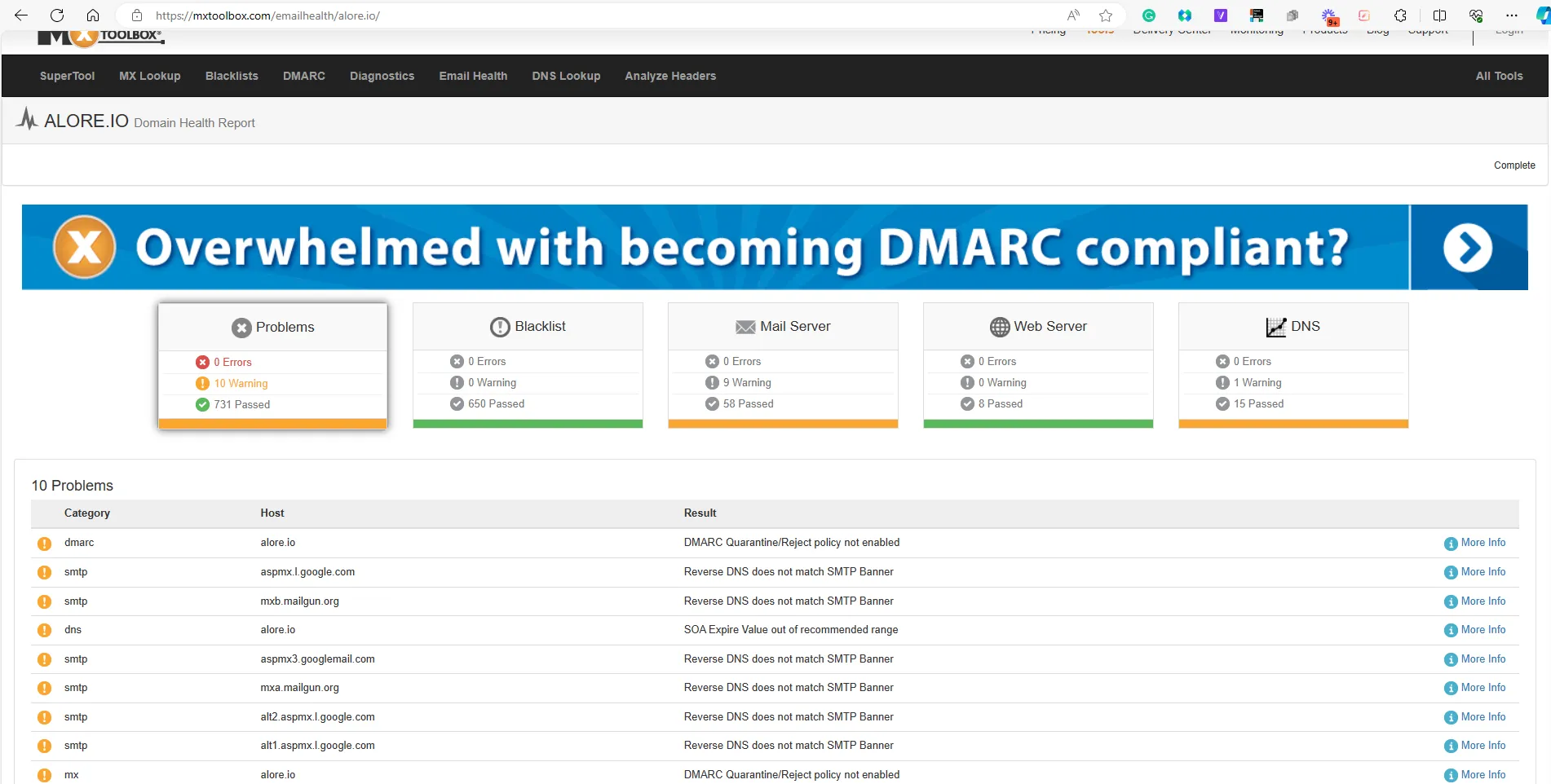
Task: Click Blacklist exclamation icon
Action: tap(500, 327)
